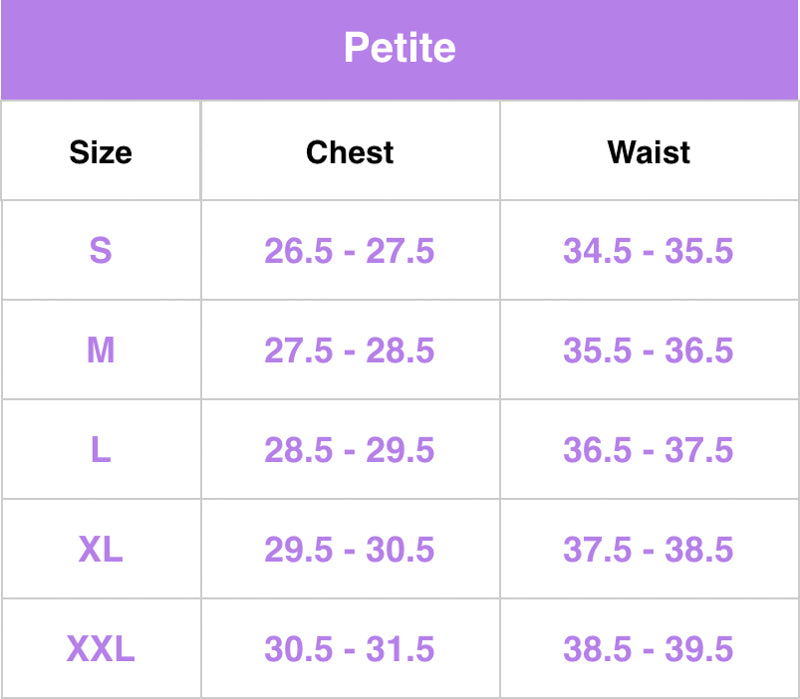Screen dimensions: 800x699
Task: Select waist value 38.5 - 39.5
Action: [648, 649]
